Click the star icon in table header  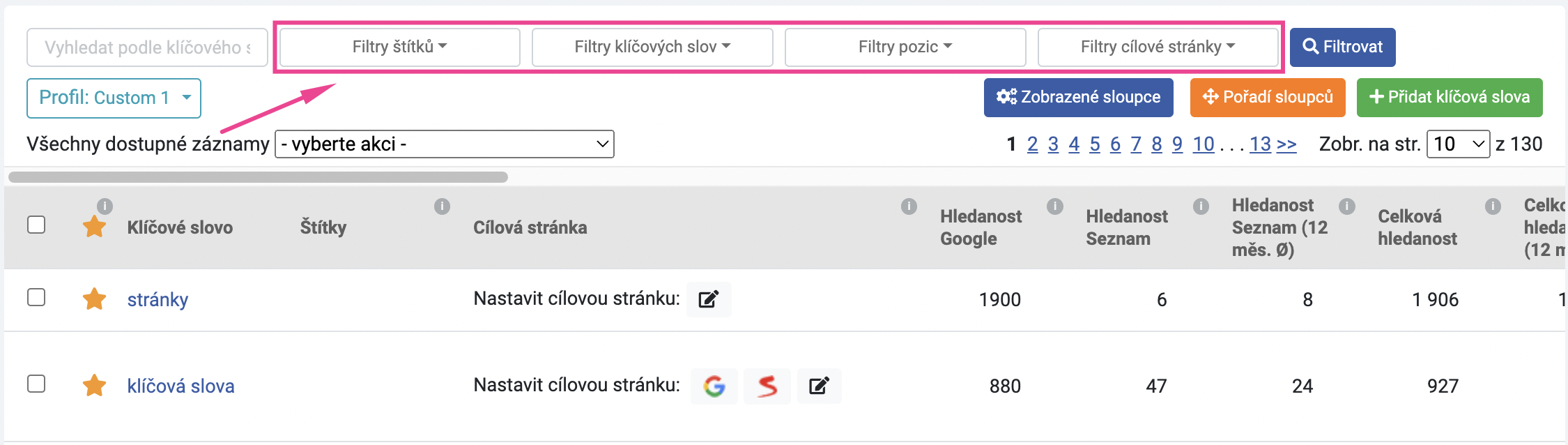[94, 226]
